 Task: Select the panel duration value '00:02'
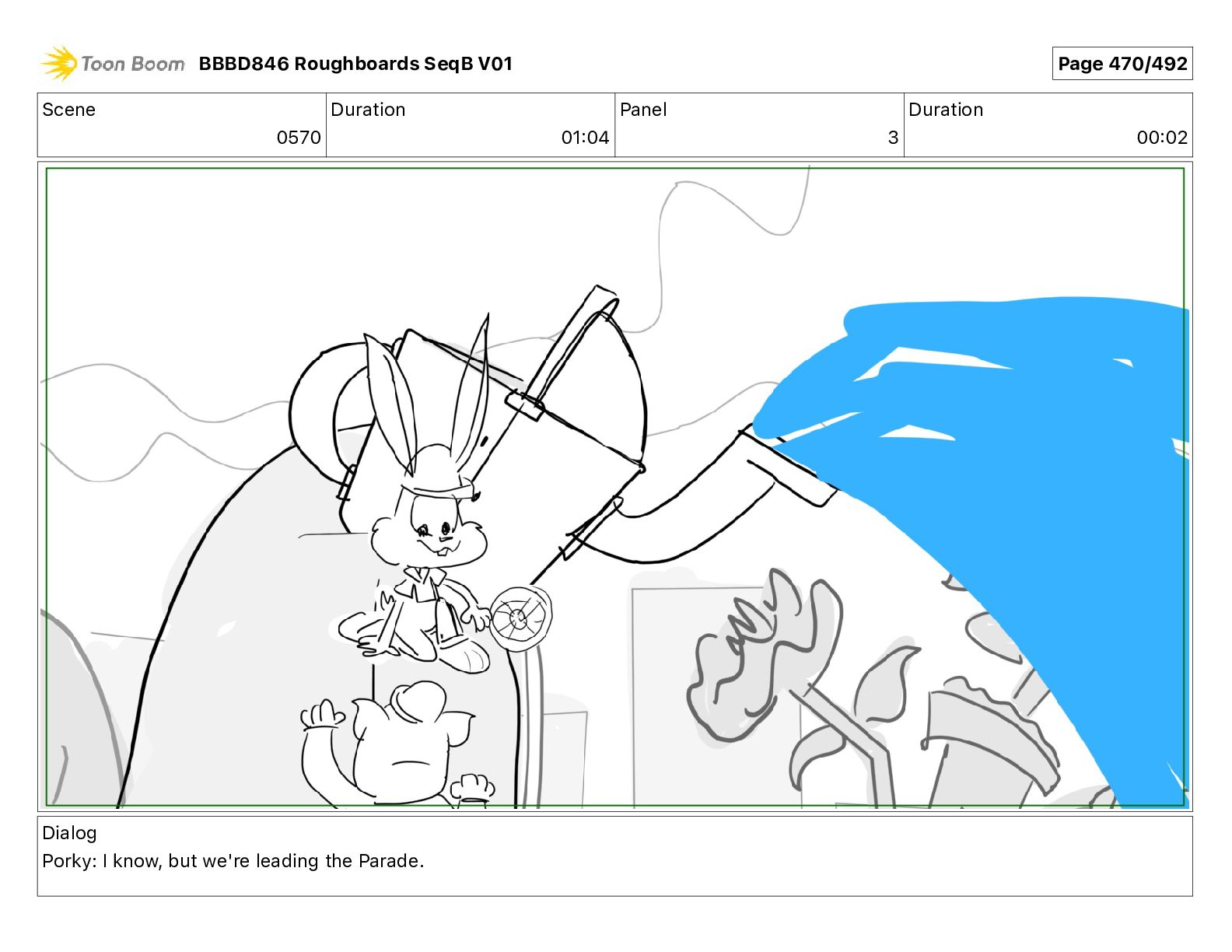1162,138
